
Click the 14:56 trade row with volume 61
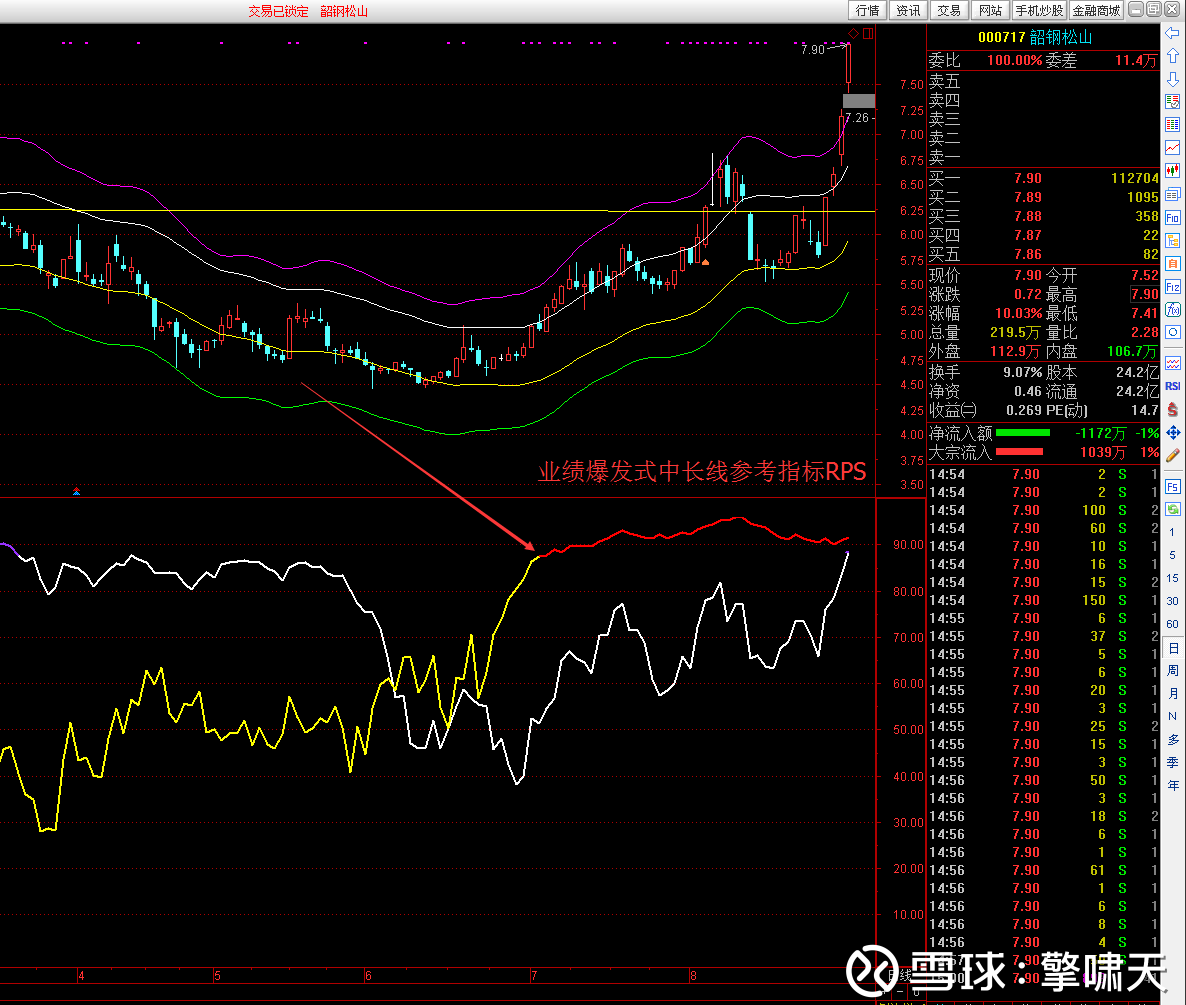tap(1044, 870)
